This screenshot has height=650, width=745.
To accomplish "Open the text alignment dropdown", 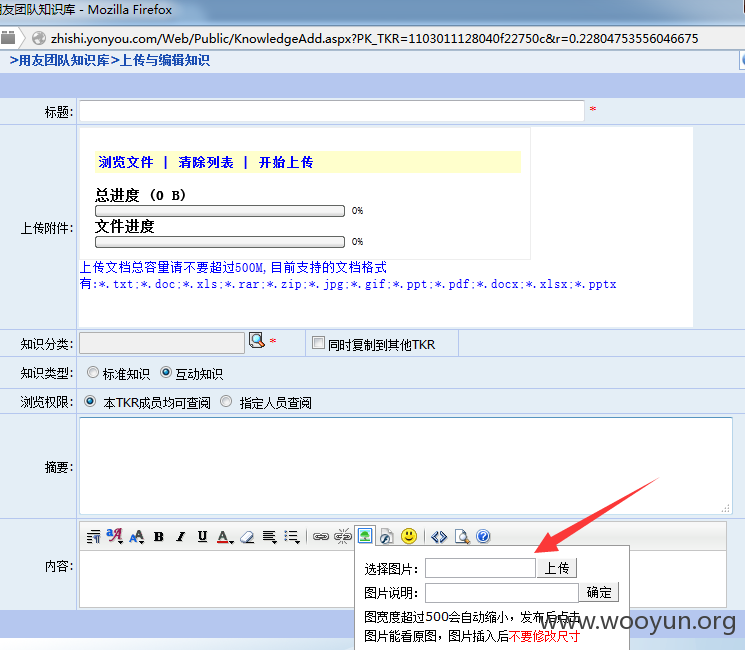I will coord(269,537).
